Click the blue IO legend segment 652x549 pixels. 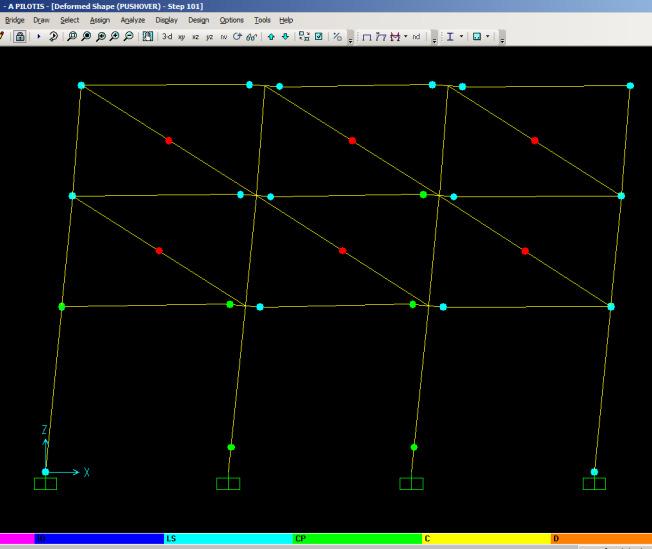99,539
